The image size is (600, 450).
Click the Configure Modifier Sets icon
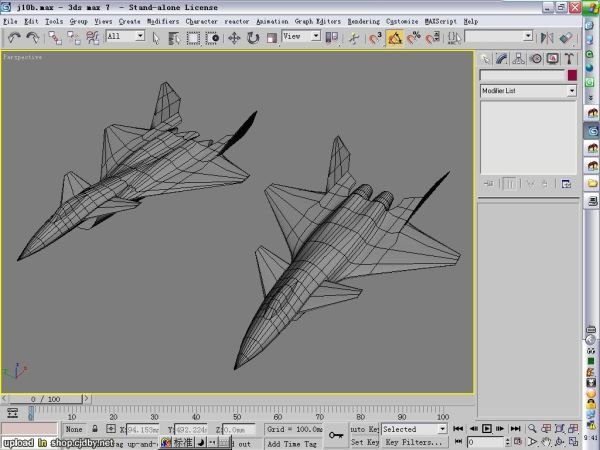565,183
